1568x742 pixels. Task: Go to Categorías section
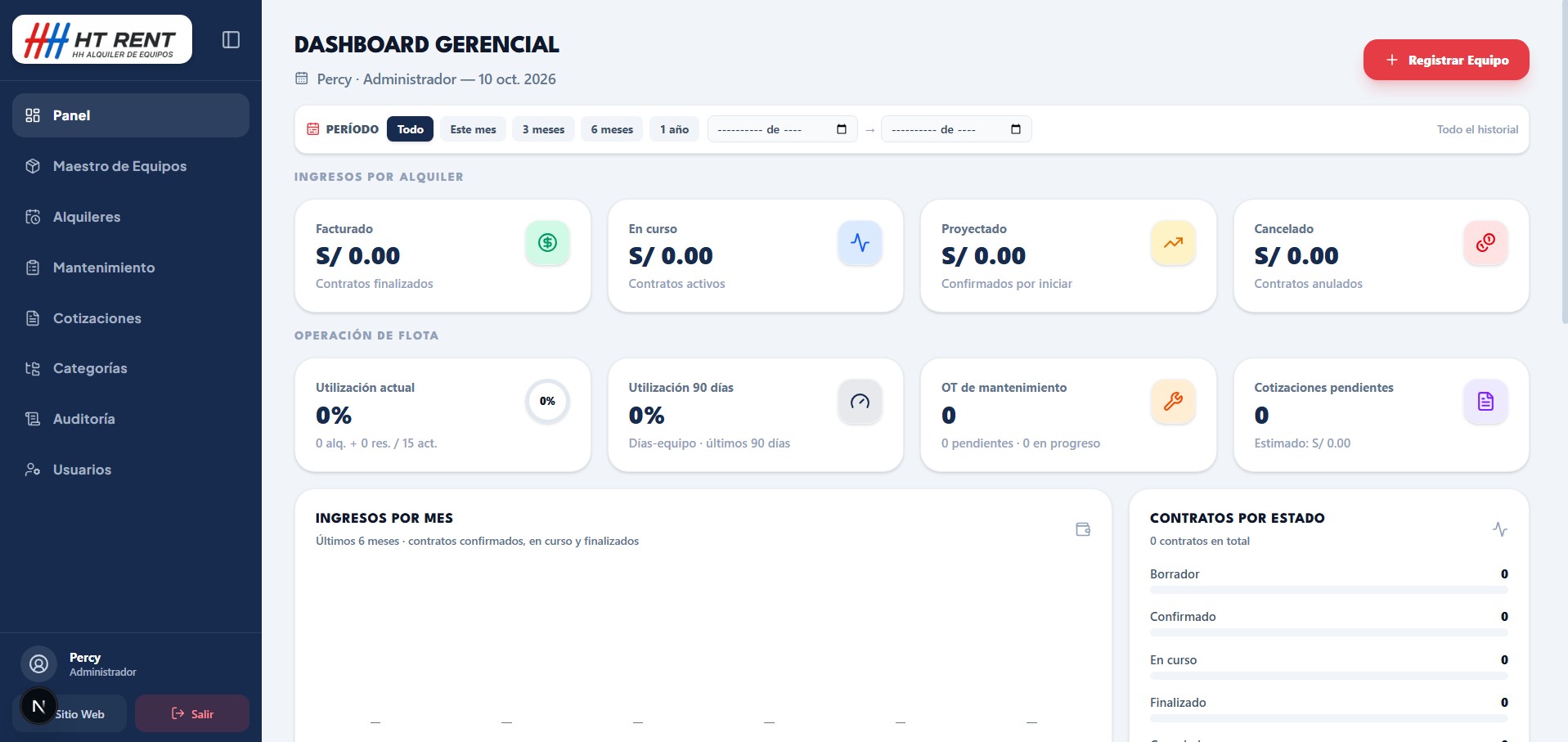(131, 368)
